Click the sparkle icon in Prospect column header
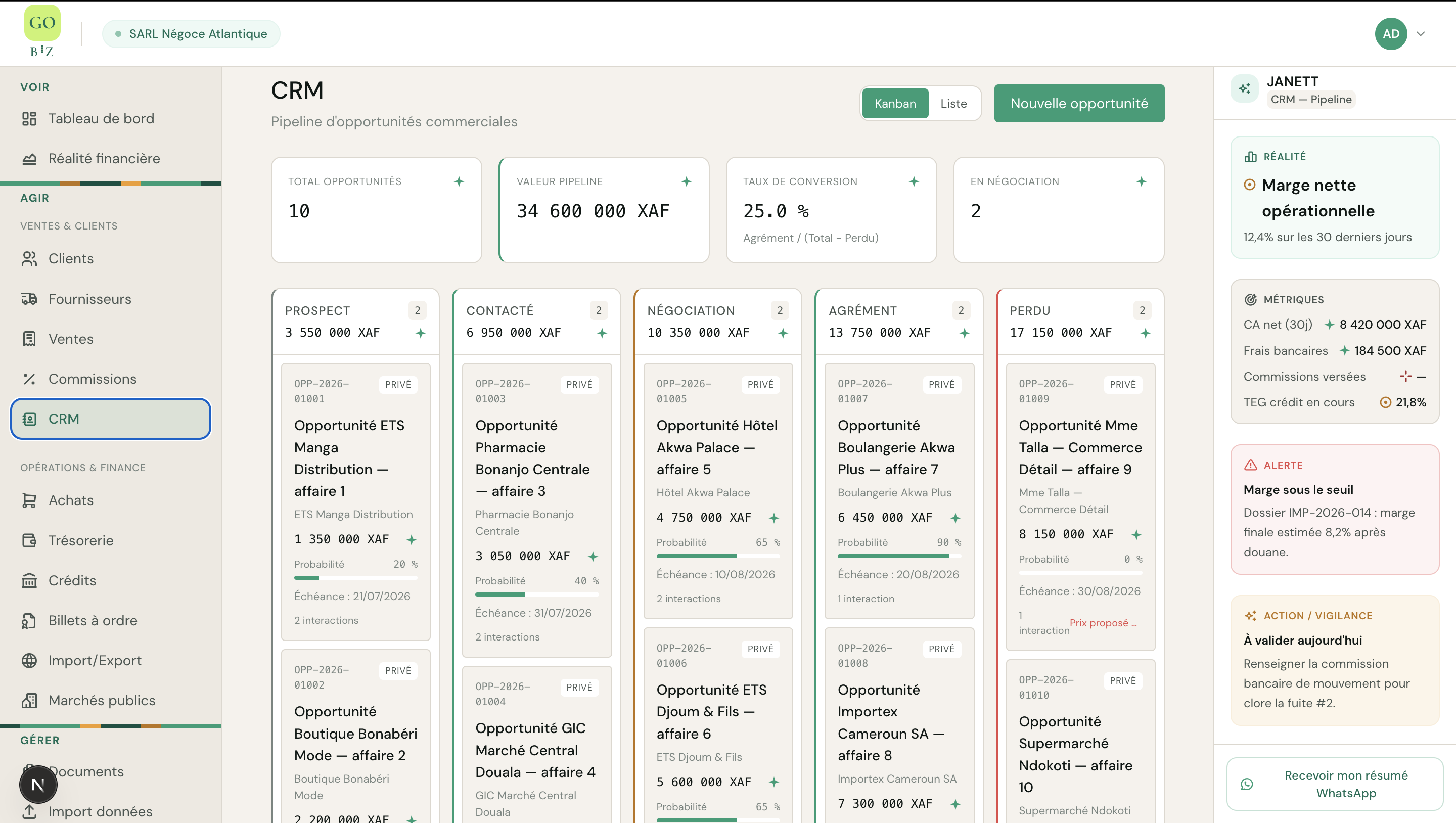The height and width of the screenshot is (823, 1456). tap(421, 334)
